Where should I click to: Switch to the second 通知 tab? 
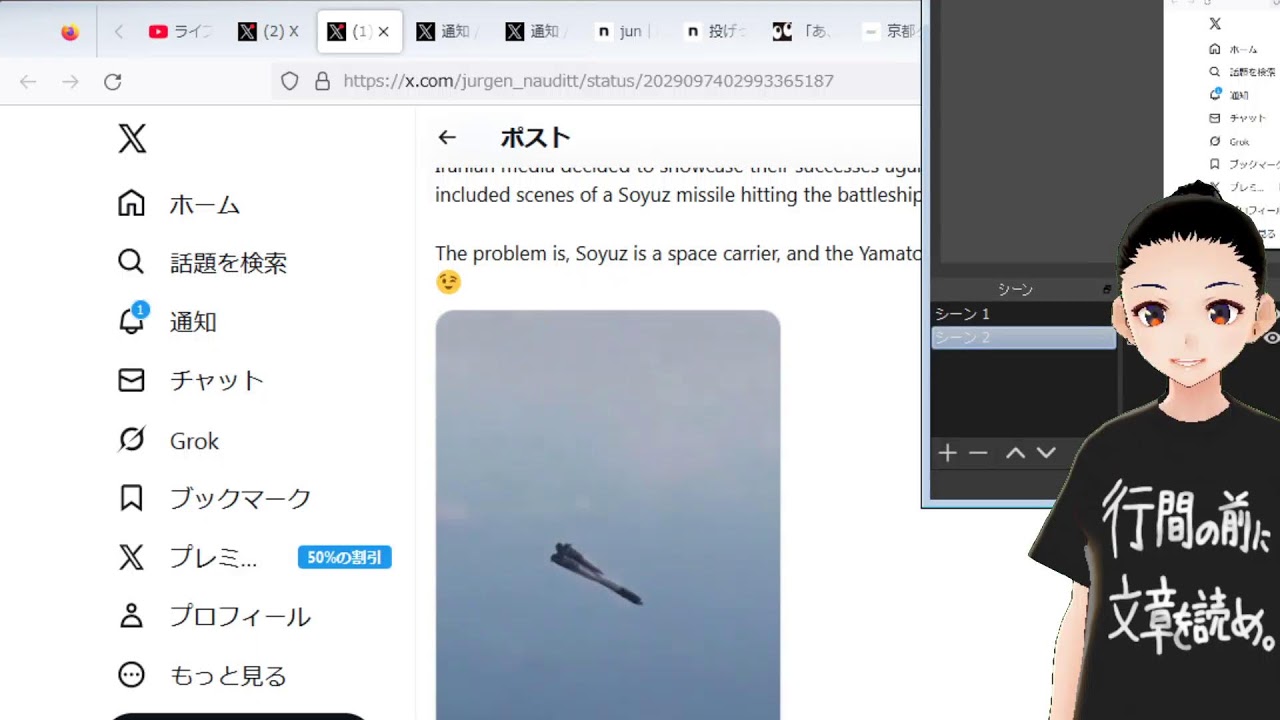pyautogui.click(x=536, y=32)
